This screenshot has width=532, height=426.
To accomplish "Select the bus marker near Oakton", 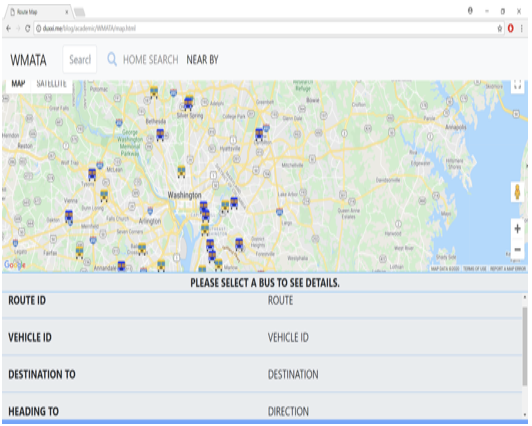I will 69,217.
